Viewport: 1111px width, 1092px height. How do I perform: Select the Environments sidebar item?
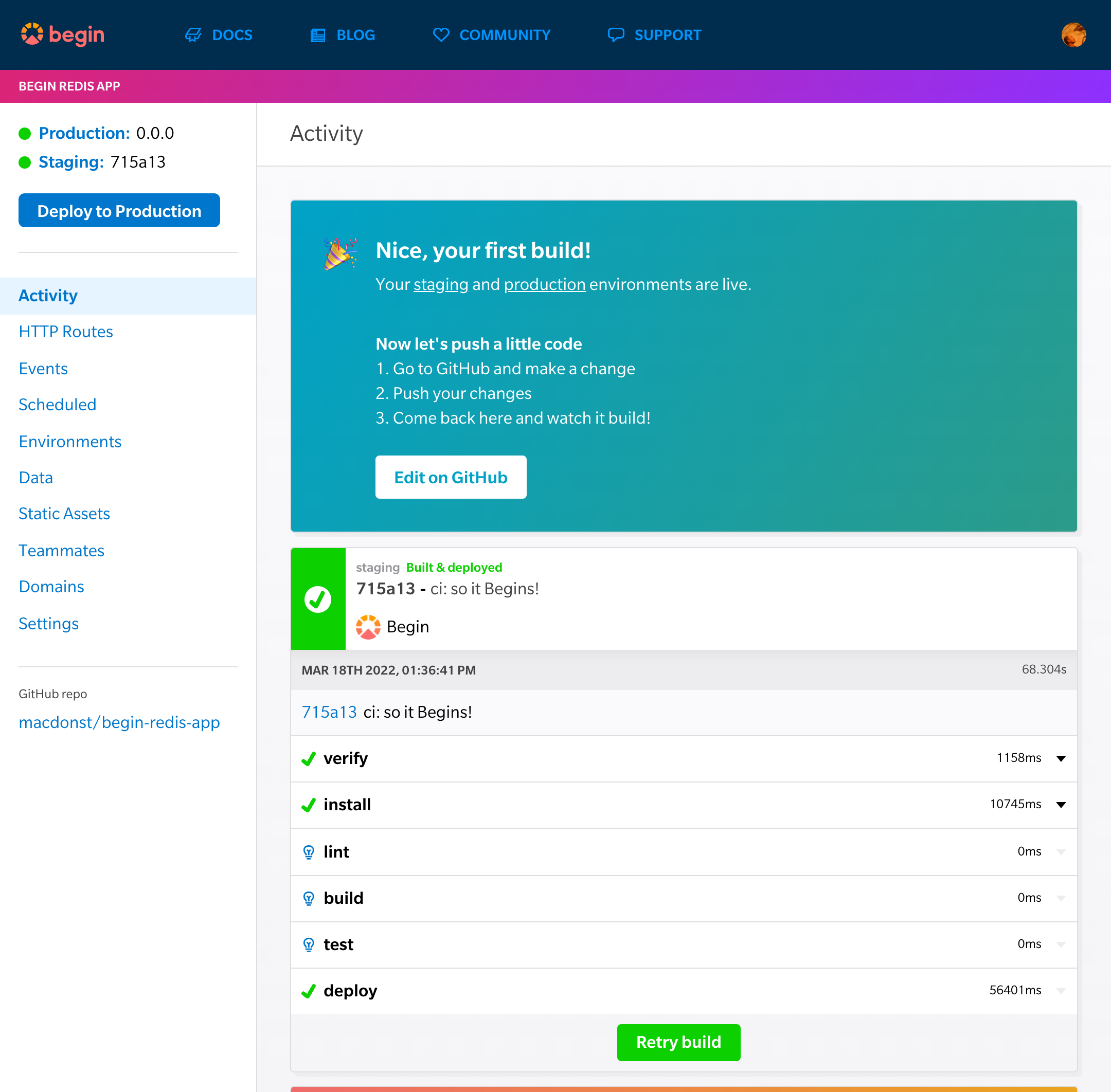tap(70, 441)
